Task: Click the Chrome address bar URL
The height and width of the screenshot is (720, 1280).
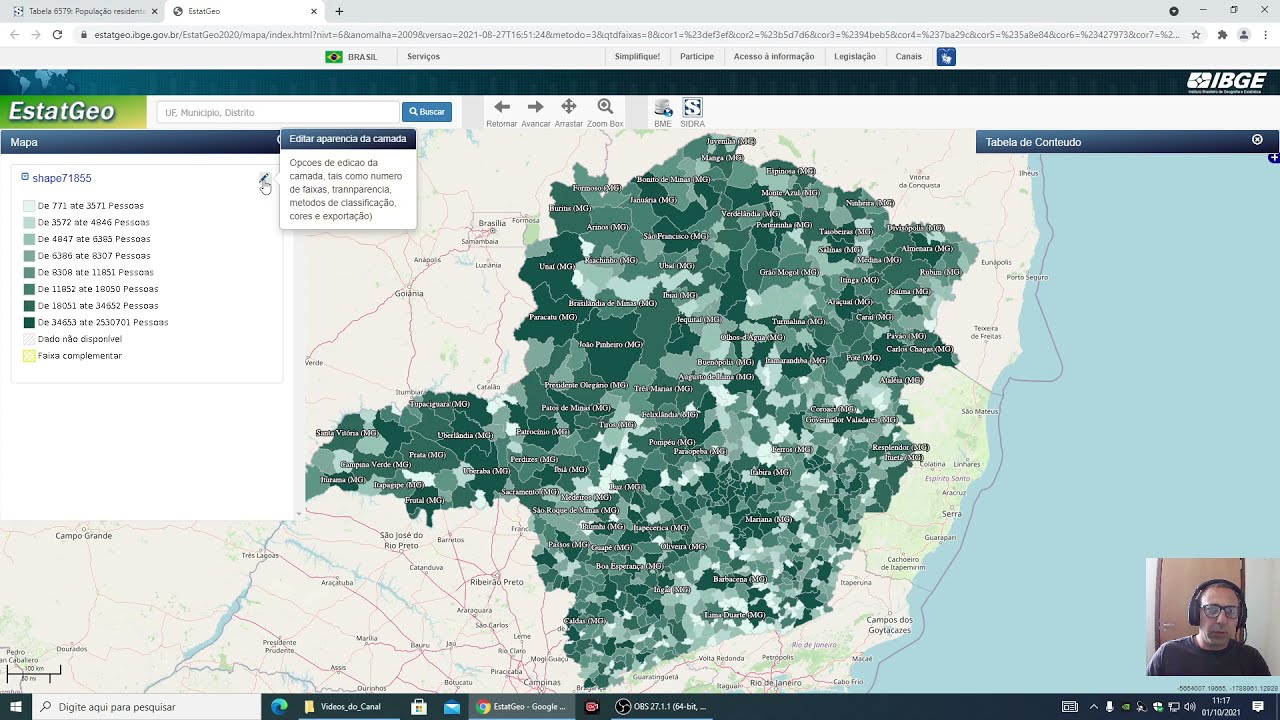Action: coord(636,34)
